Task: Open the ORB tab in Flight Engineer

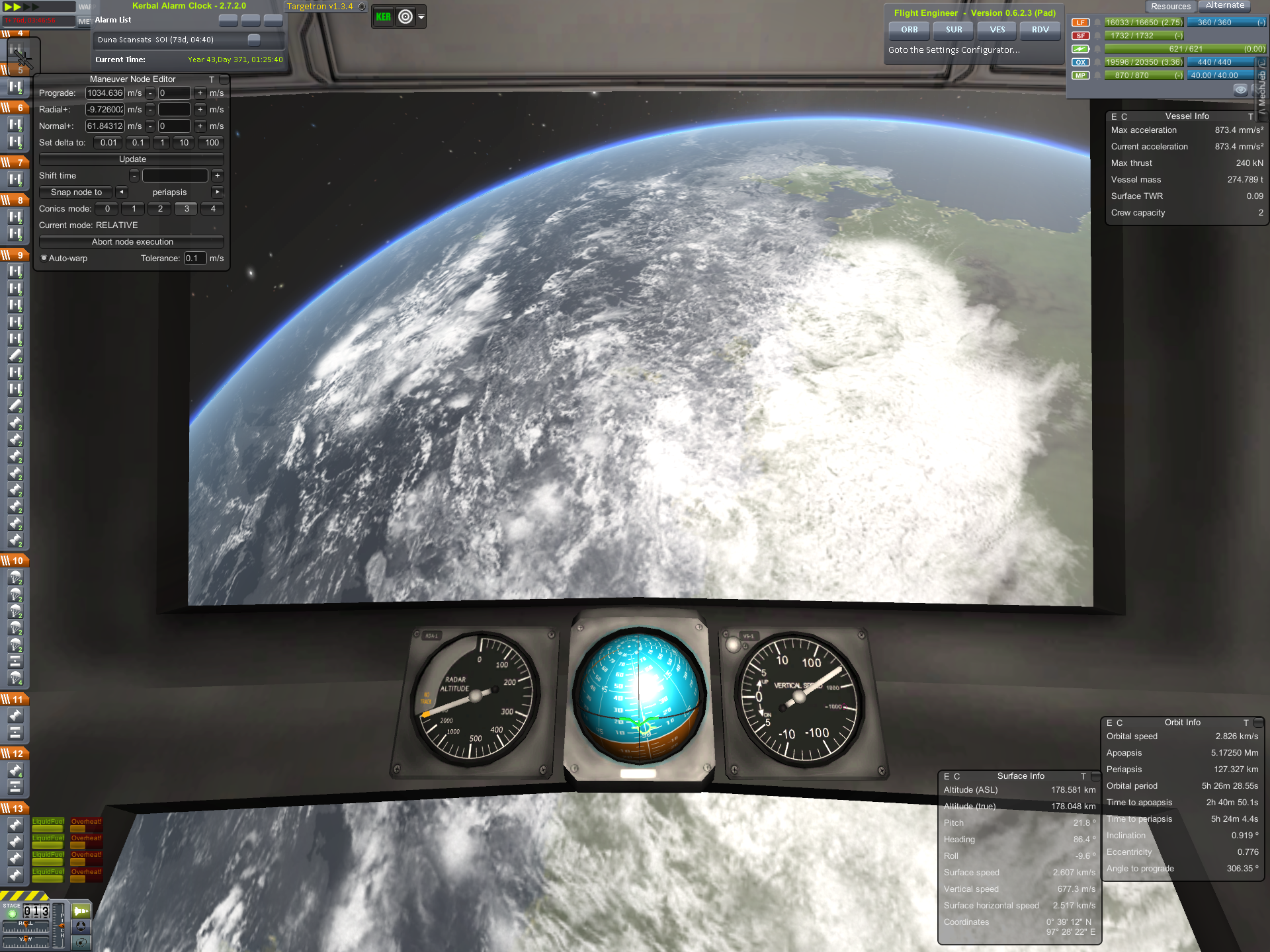Action: click(x=909, y=30)
